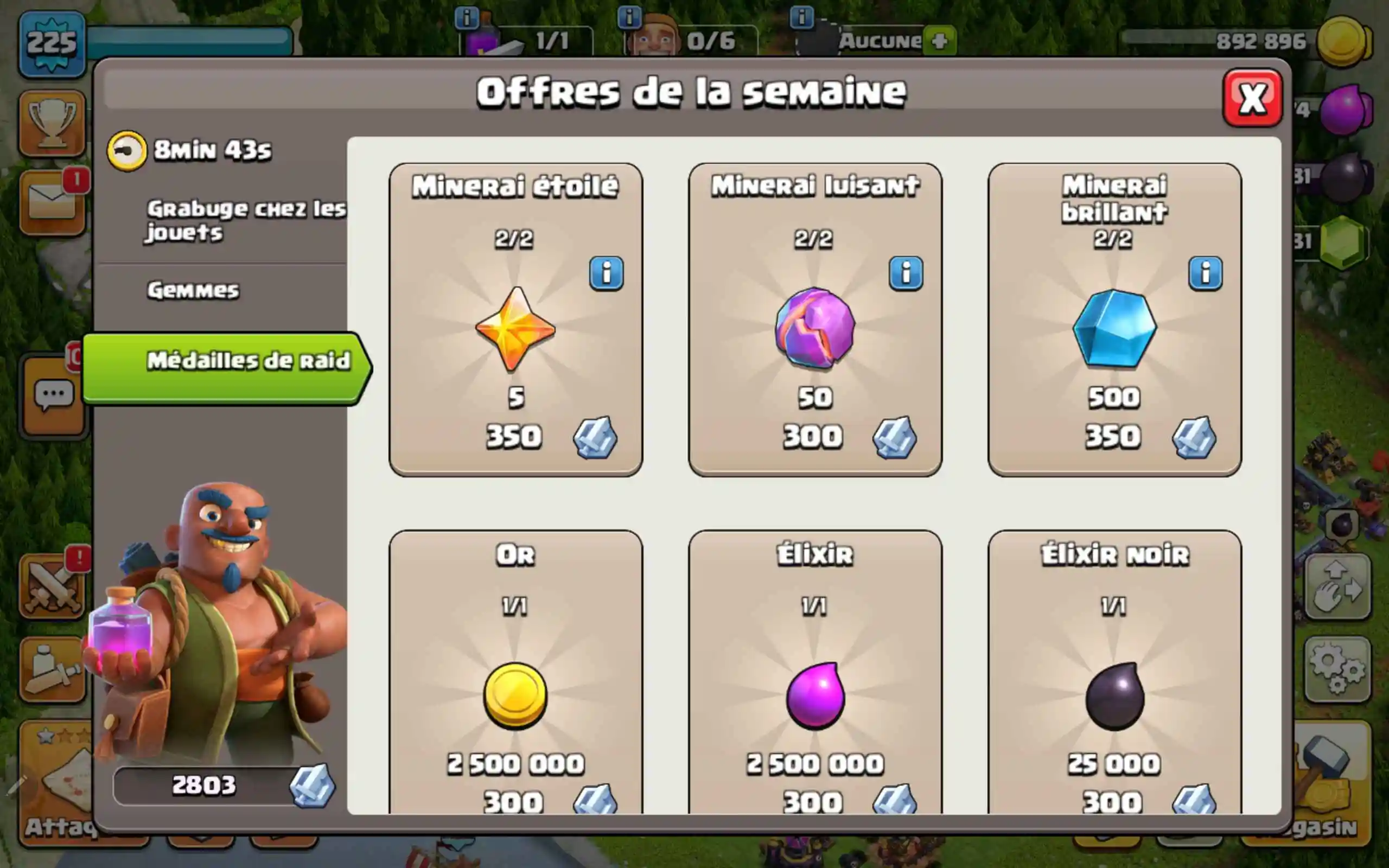Select the Médailles de raid tab

pyautogui.click(x=227, y=367)
